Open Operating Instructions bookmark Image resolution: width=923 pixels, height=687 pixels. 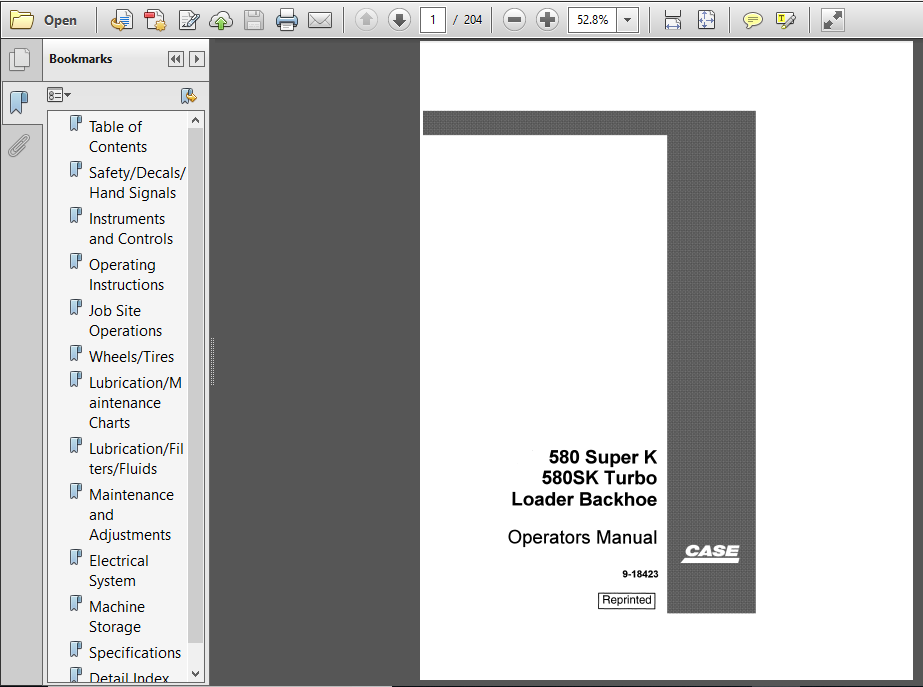[126, 274]
